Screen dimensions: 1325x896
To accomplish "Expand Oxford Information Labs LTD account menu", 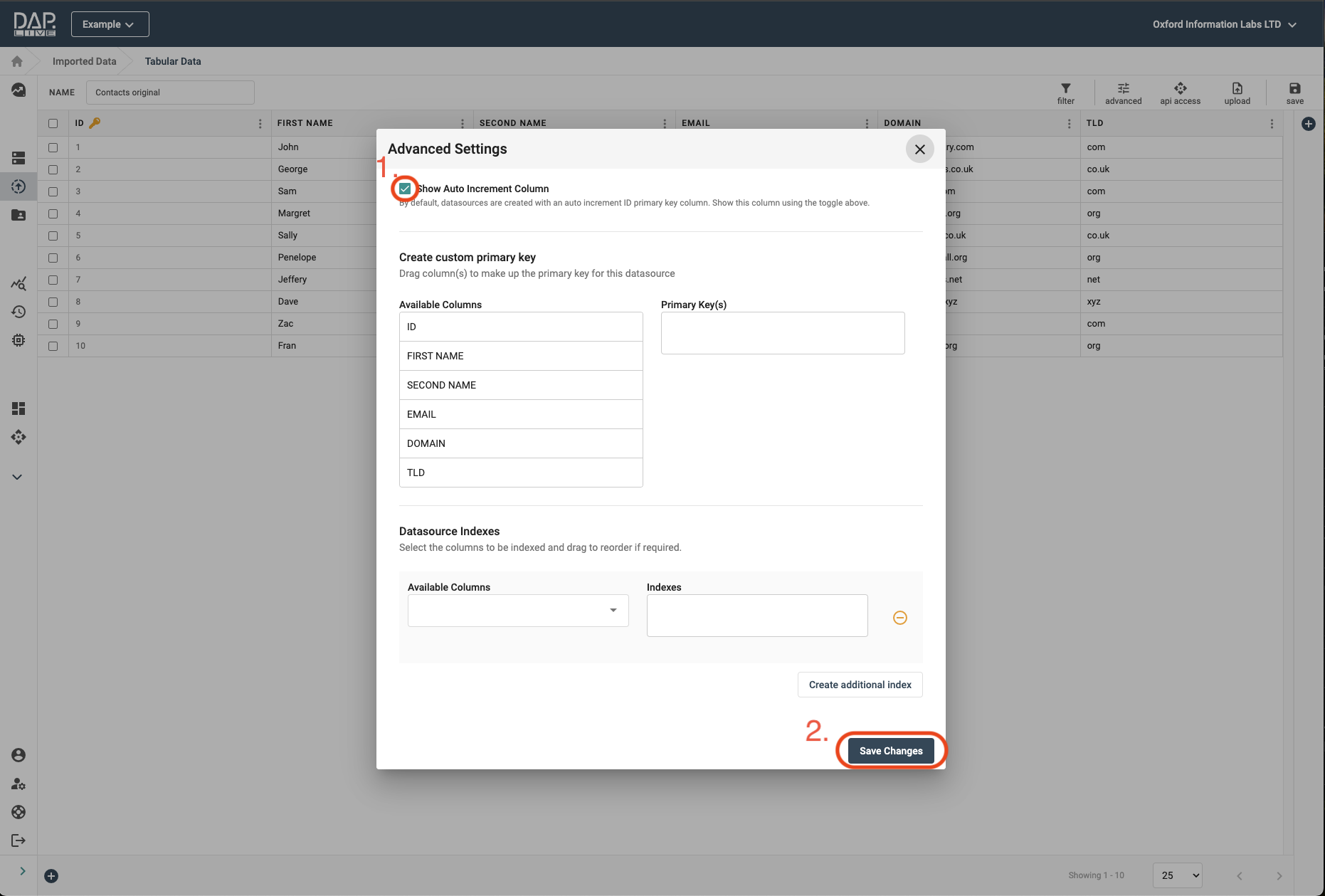I will coord(1224,24).
